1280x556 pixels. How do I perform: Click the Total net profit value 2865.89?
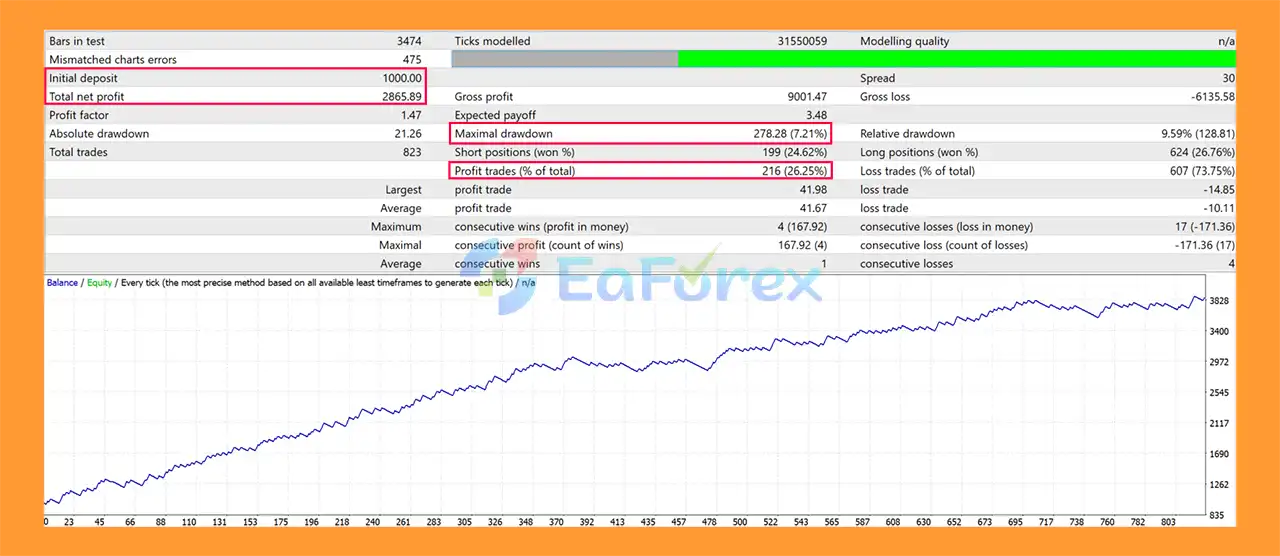[x=398, y=97]
